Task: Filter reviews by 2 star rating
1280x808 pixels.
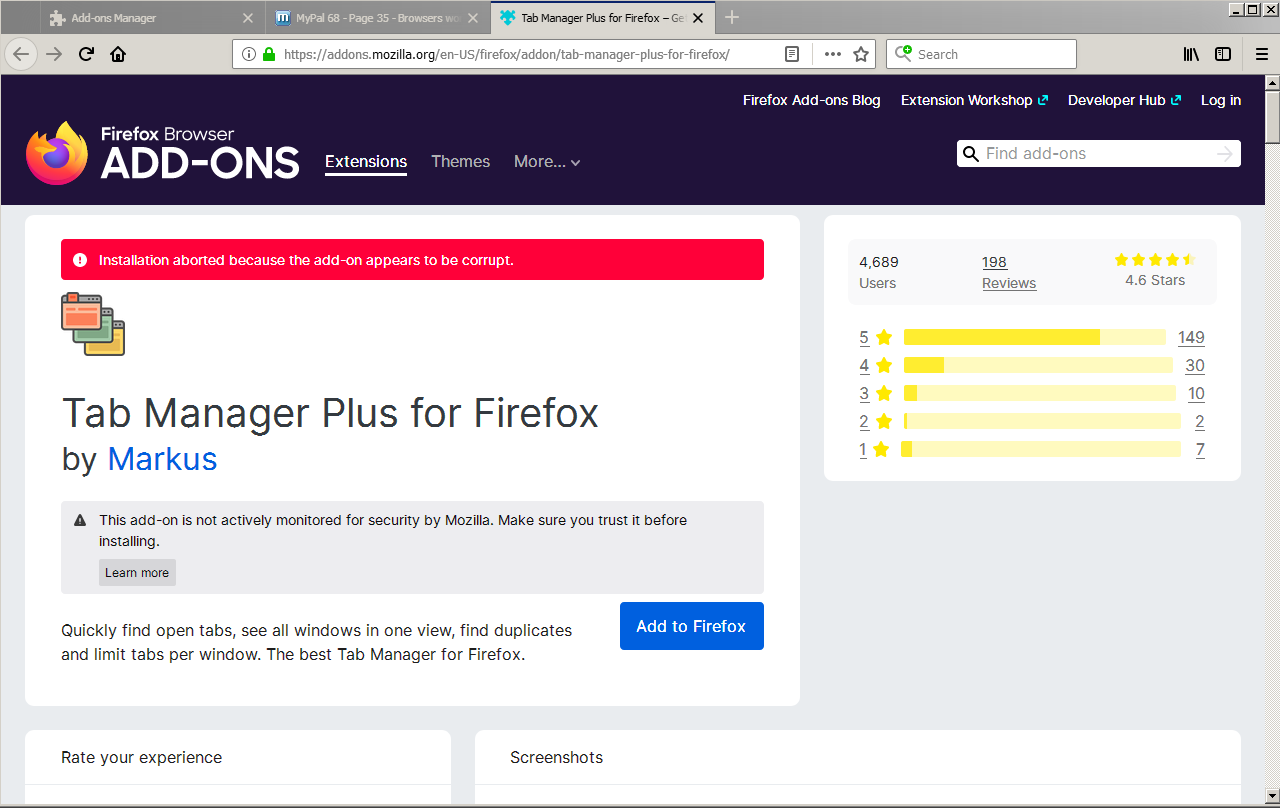Action: (x=875, y=421)
